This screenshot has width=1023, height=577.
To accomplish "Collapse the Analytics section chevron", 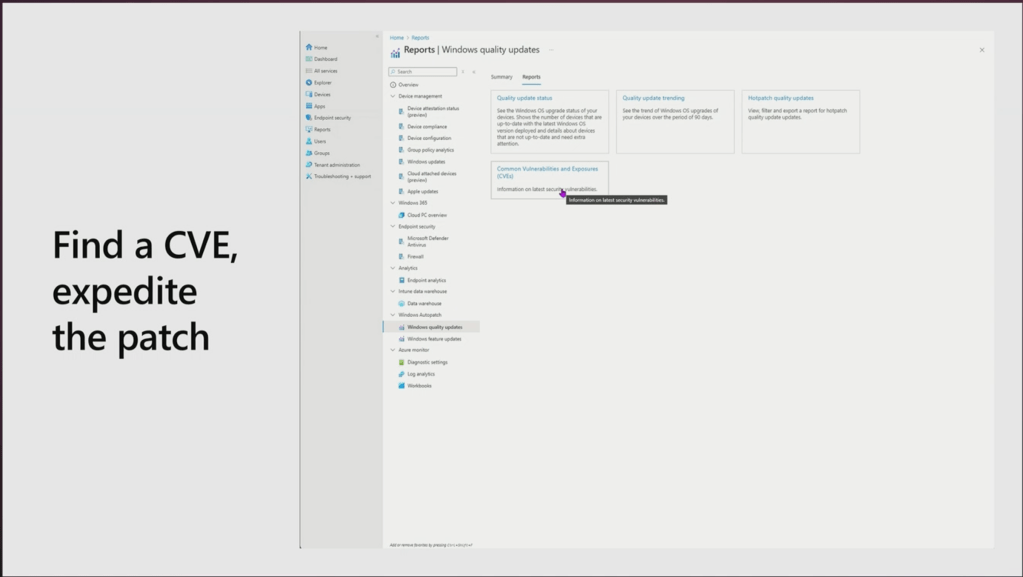I will click(x=393, y=268).
